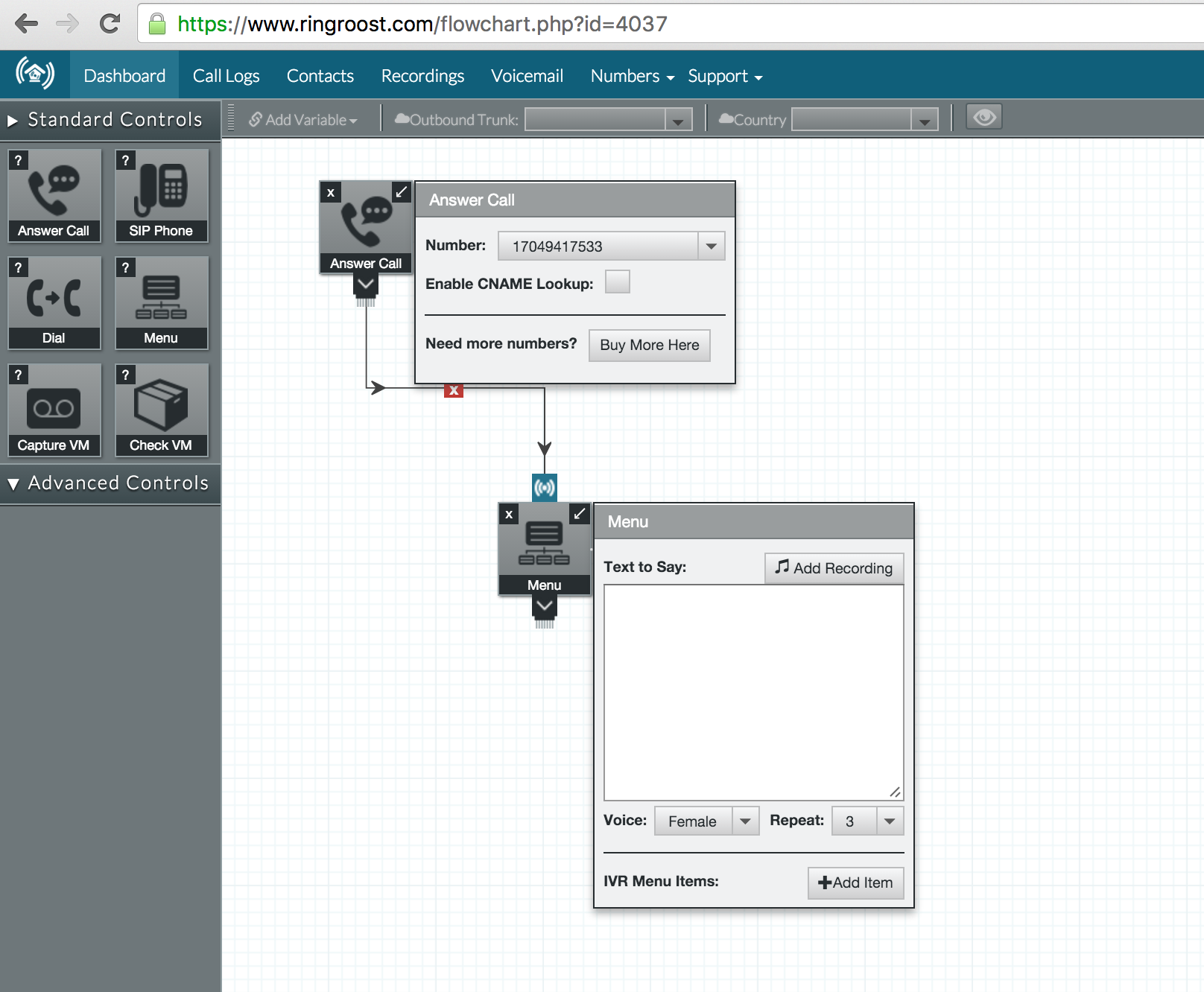1204x992 pixels.
Task: Reload the browser page
Action: click(110, 24)
